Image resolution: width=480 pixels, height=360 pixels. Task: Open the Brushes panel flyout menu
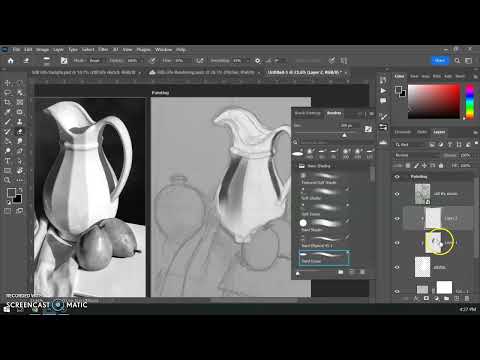point(371,114)
